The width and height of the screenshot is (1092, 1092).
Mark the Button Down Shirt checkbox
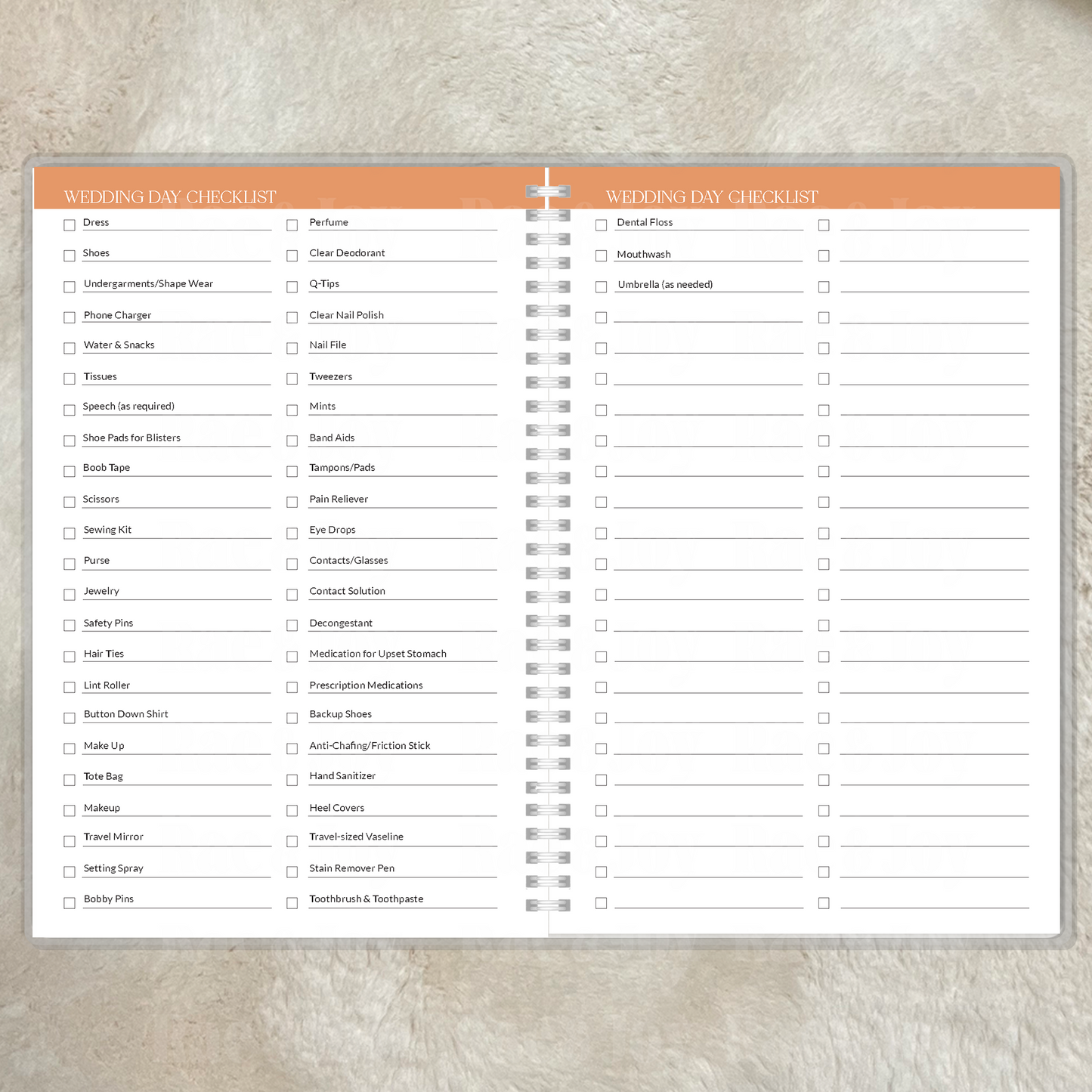(70, 718)
